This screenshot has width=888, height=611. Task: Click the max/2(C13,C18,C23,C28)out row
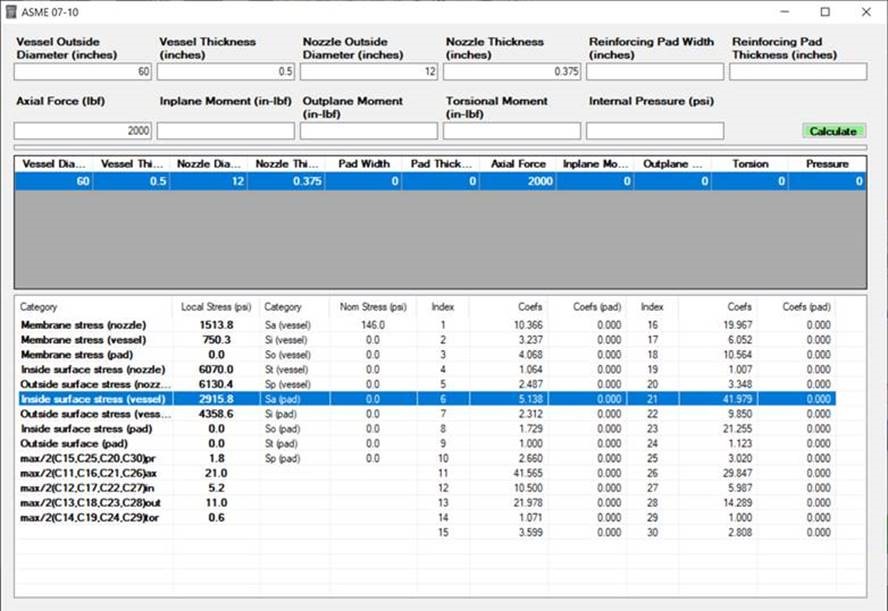(x=428, y=503)
